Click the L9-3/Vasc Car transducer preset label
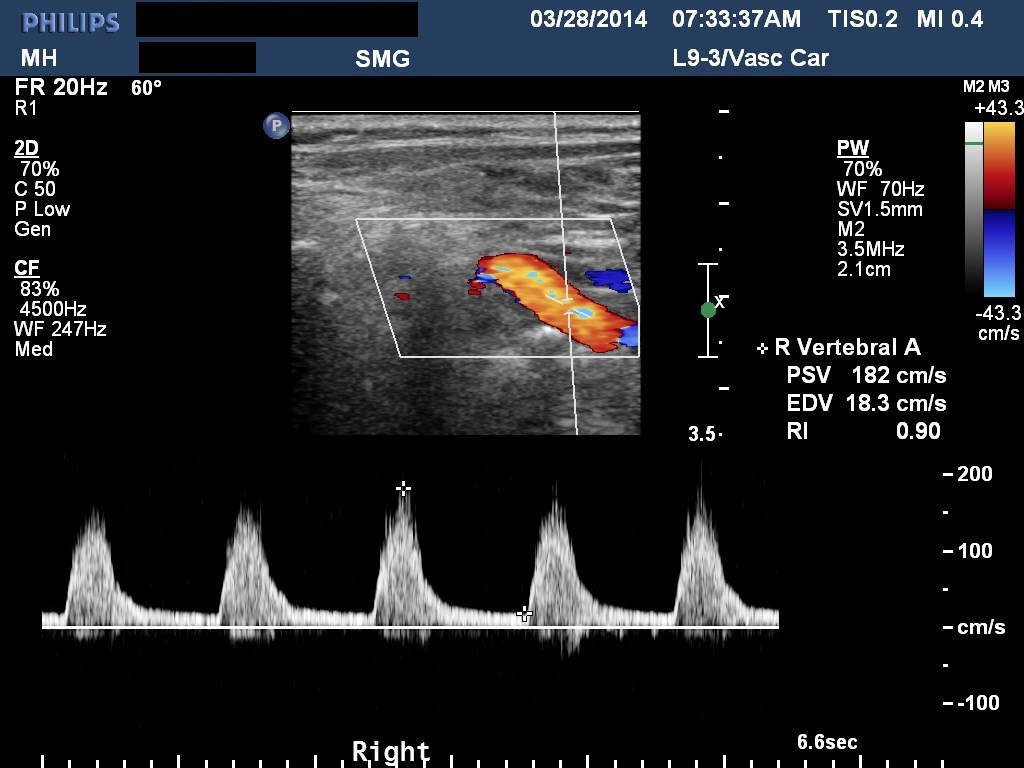The height and width of the screenshot is (768, 1024). click(751, 58)
